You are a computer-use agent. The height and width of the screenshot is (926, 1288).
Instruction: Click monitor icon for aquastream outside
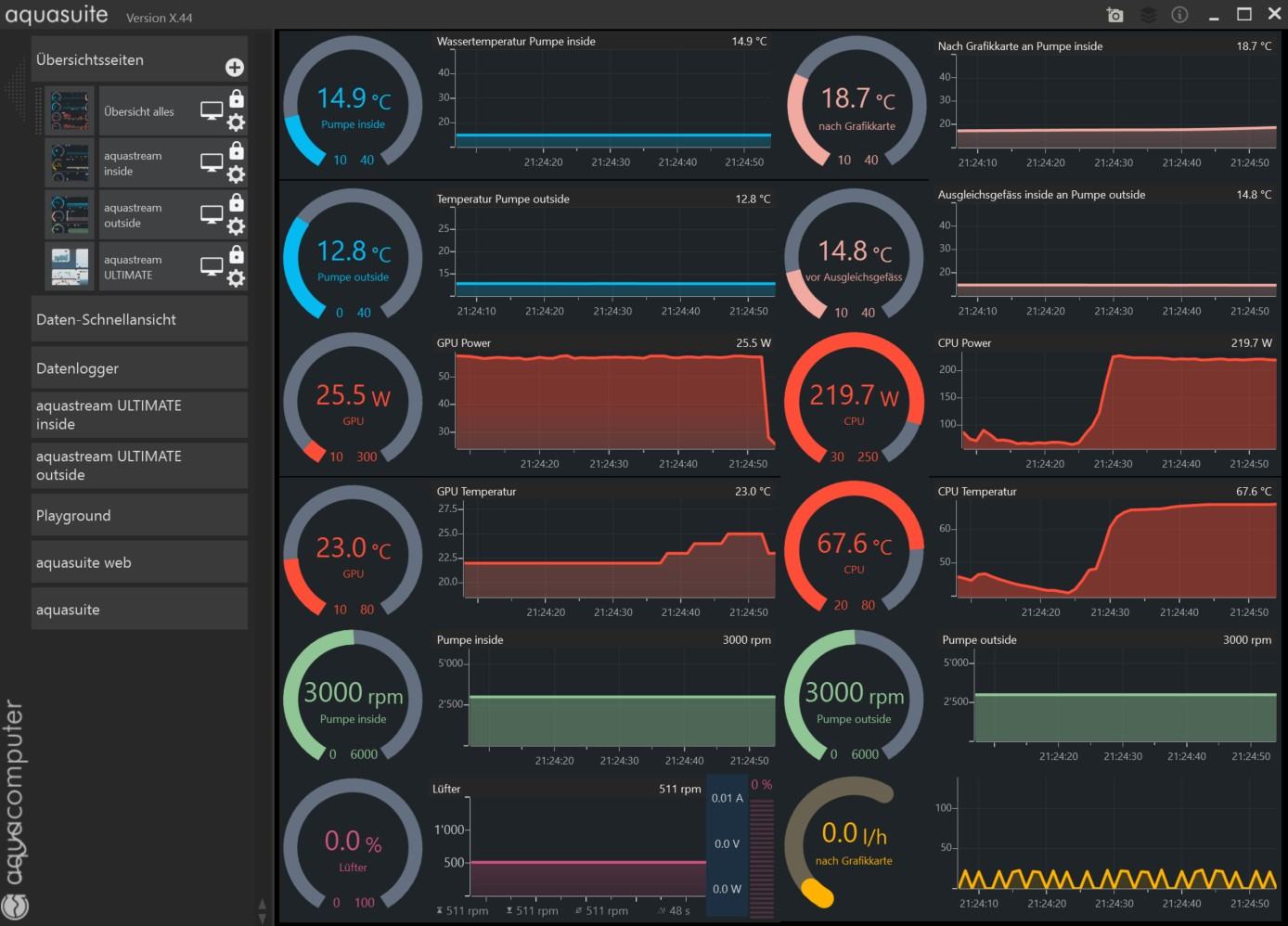[212, 215]
